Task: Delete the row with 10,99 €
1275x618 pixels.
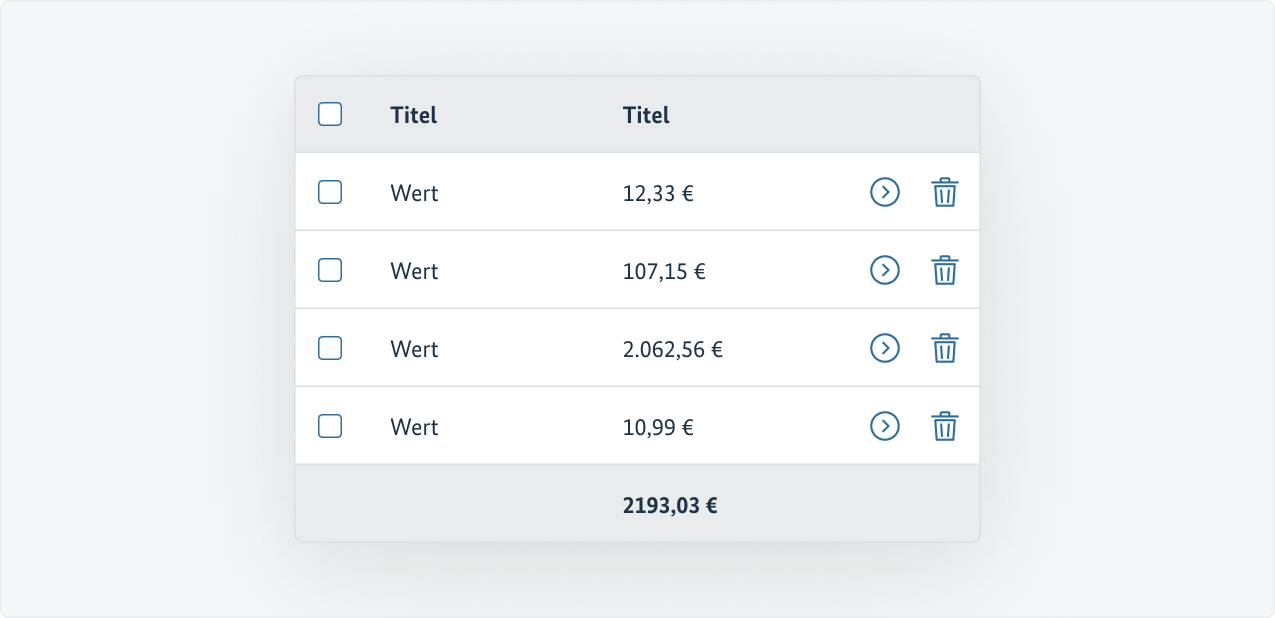Action: [945, 426]
